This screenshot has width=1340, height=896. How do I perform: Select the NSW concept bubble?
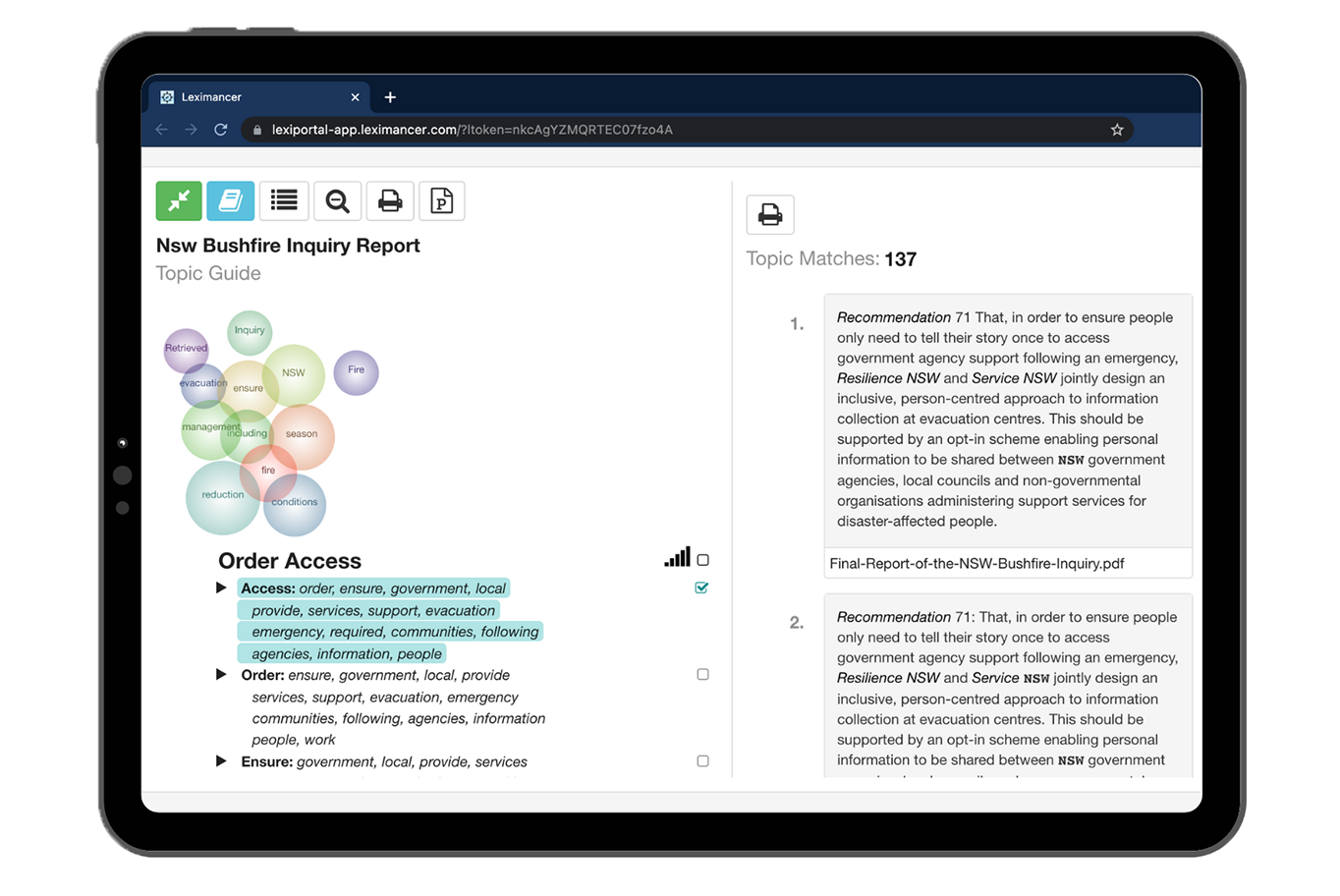(x=294, y=374)
